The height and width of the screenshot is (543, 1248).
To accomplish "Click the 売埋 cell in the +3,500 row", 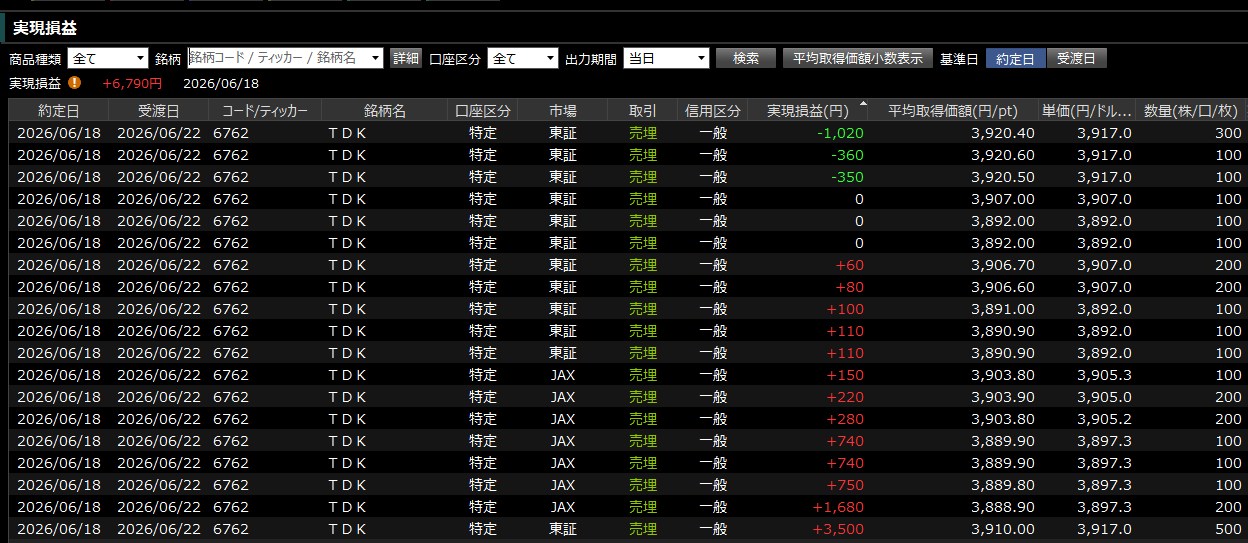I will 643,529.
